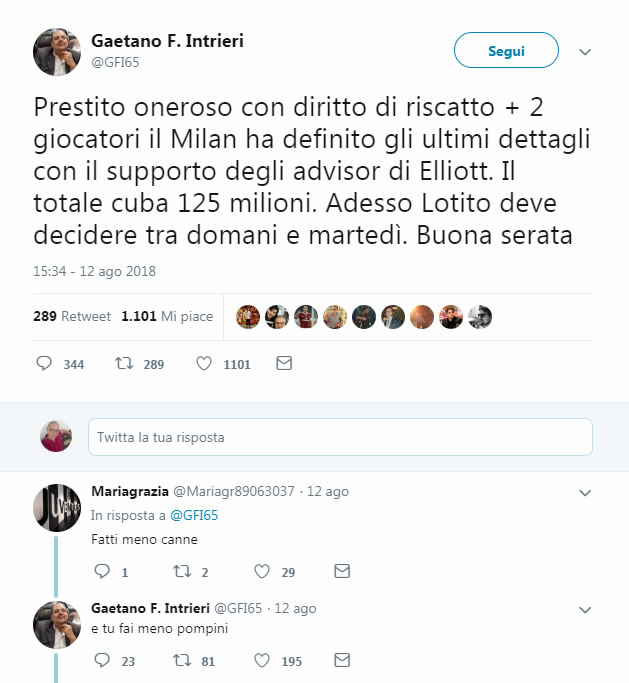This screenshot has width=629, height=683.
Task: Retweet the main tweet with 289 retweets
Action: pos(125,364)
